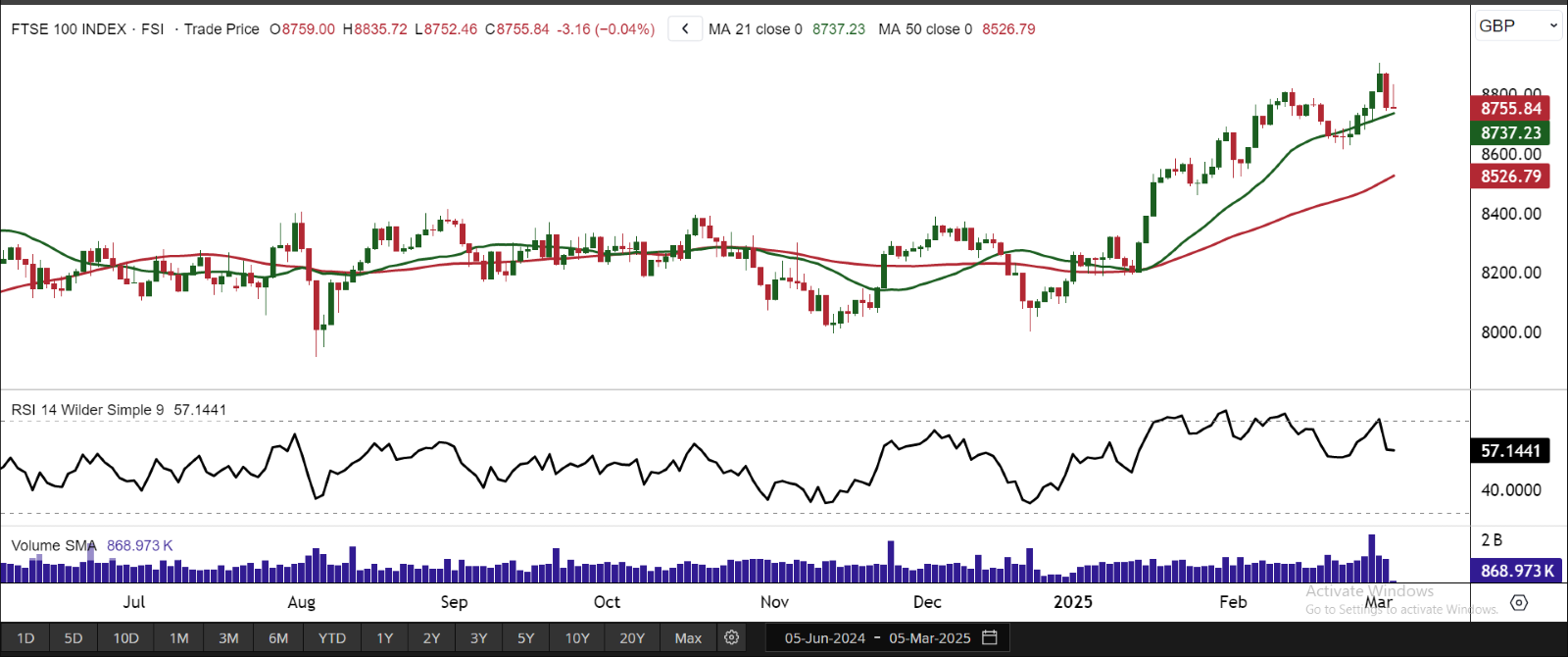Click the high value H8835.72 in header
This screenshot has width=1568, height=657.
[x=374, y=29]
